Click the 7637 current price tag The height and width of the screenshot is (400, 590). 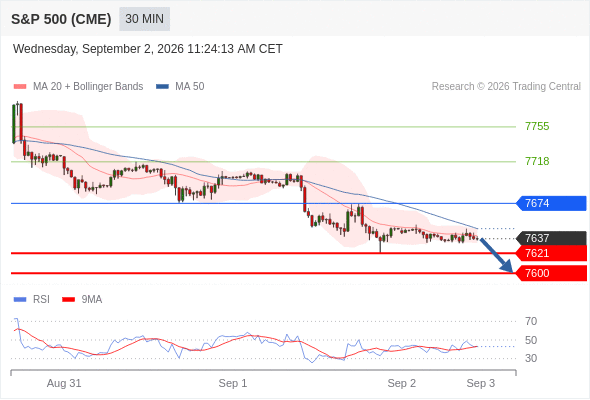coord(551,238)
